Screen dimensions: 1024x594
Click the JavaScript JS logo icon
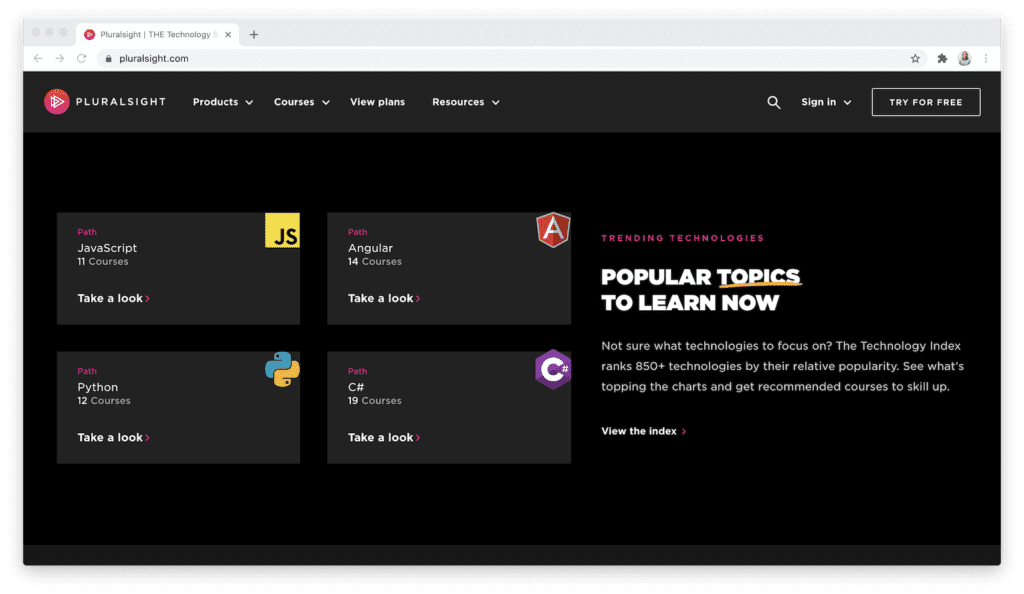click(282, 230)
